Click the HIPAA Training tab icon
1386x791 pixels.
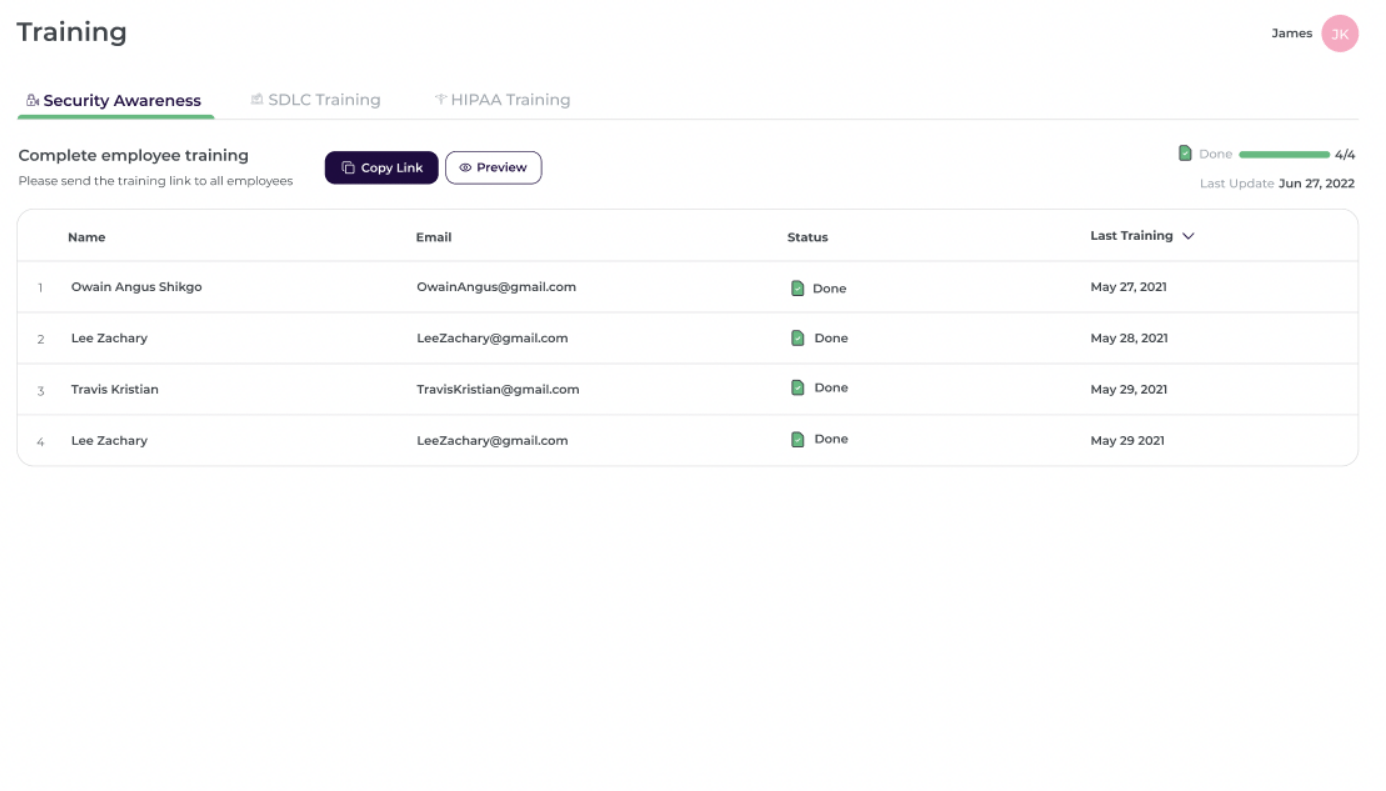coord(440,100)
